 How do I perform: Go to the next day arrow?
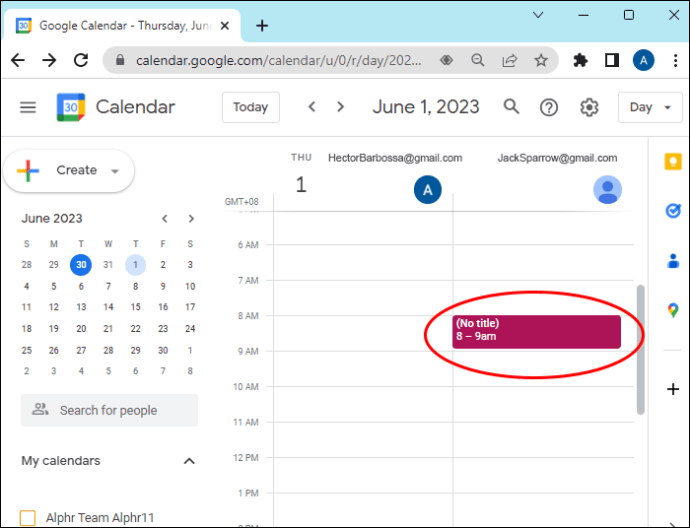340,107
